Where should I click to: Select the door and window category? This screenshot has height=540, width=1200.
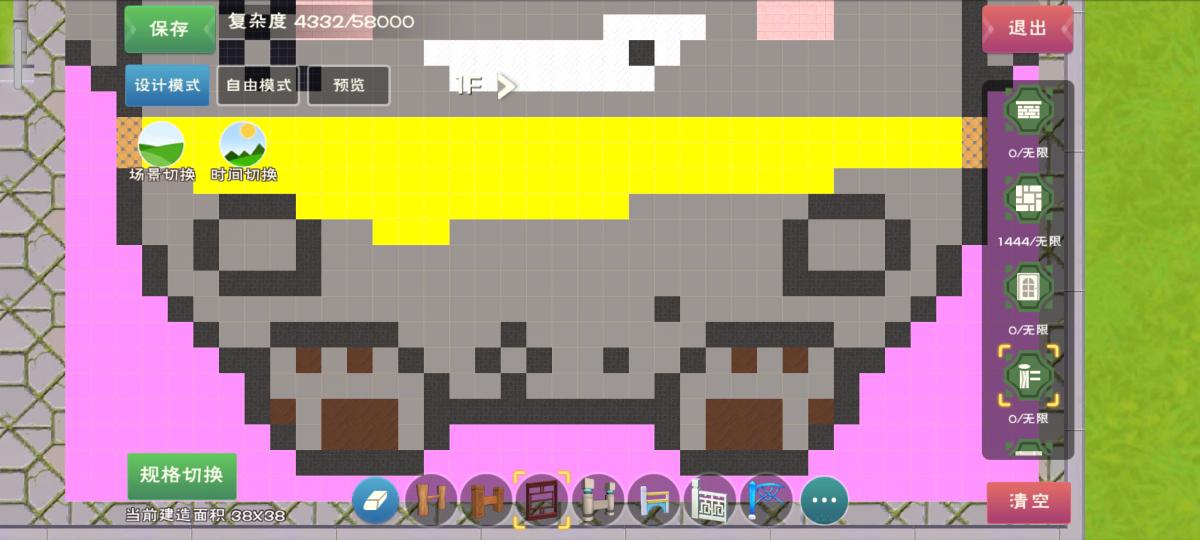coord(1029,289)
